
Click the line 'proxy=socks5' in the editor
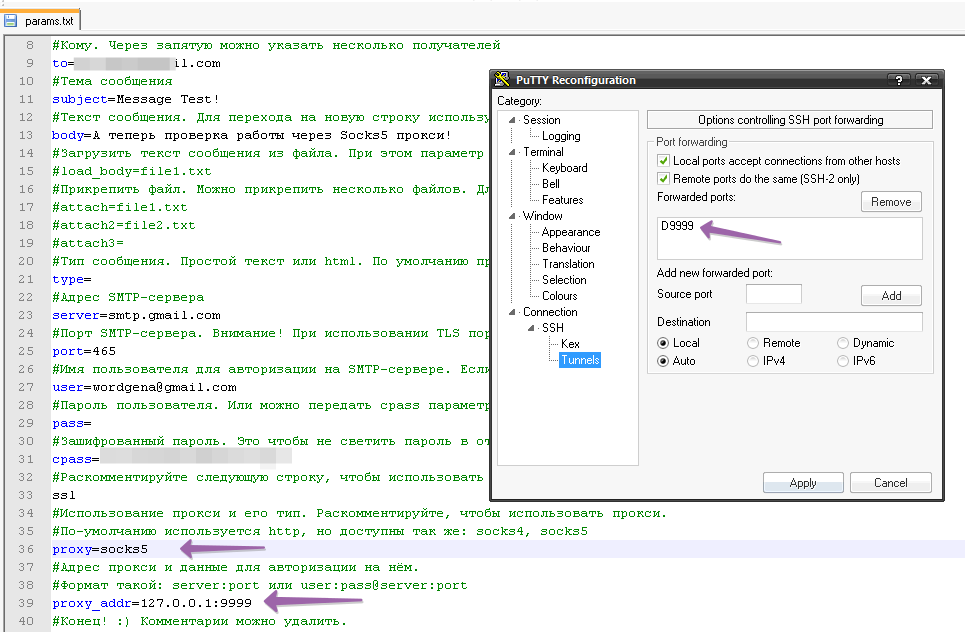(100, 549)
